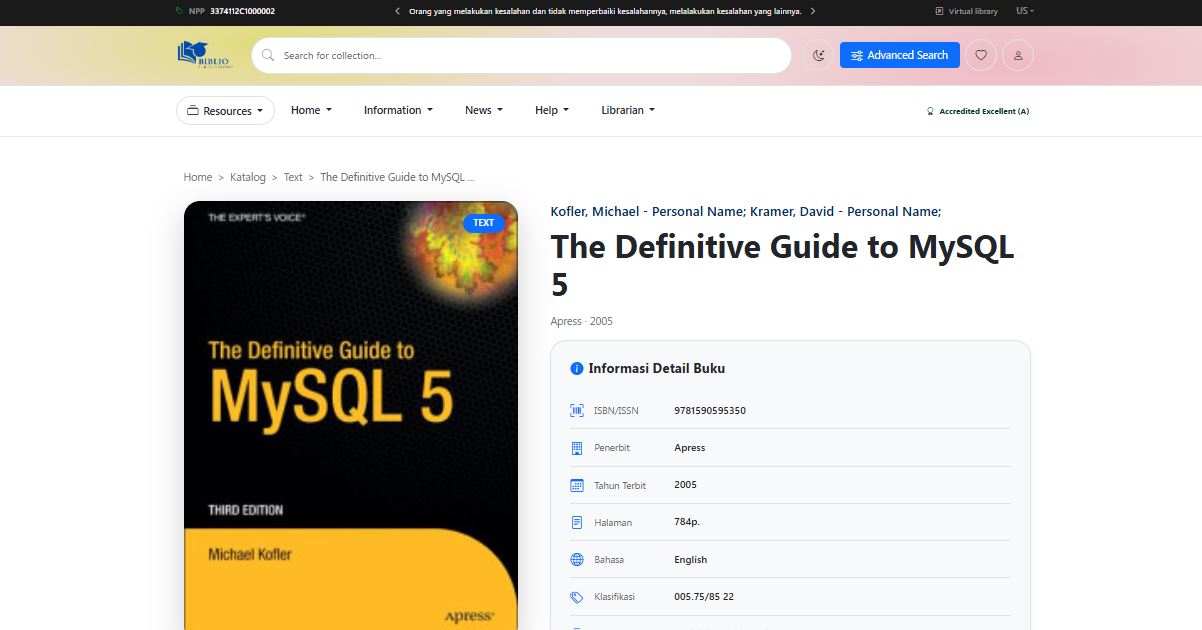Open the Home menu
The image size is (1202, 630).
(311, 110)
